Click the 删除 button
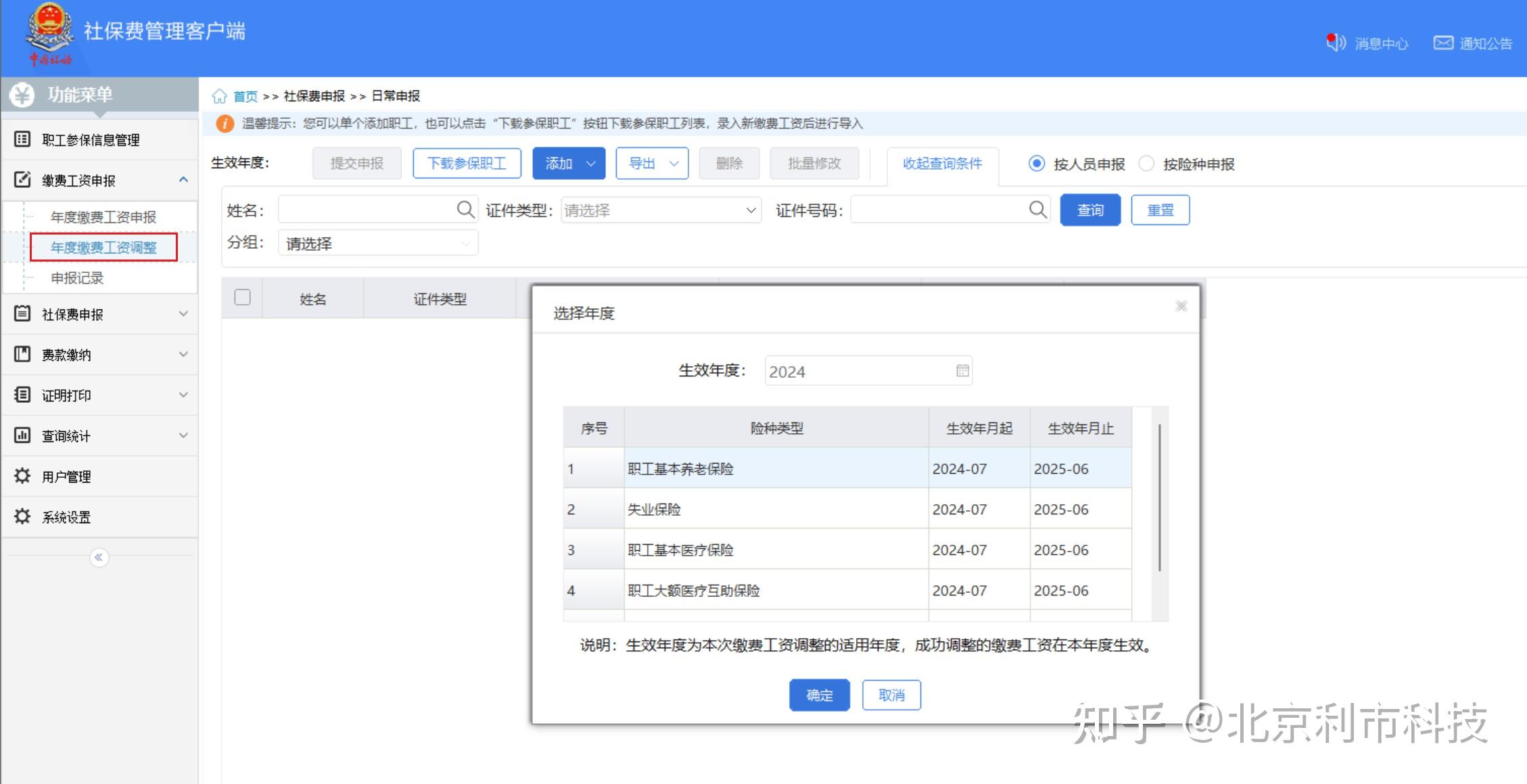Screen dimensions: 1527x784 pos(729,164)
